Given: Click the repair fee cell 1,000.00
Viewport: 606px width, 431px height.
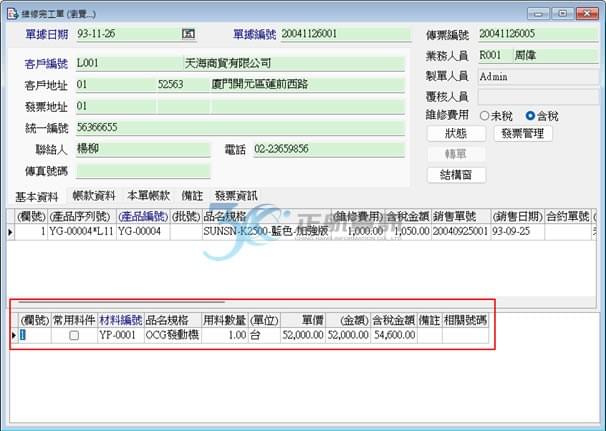Looking at the screenshot, I should pos(358,232).
